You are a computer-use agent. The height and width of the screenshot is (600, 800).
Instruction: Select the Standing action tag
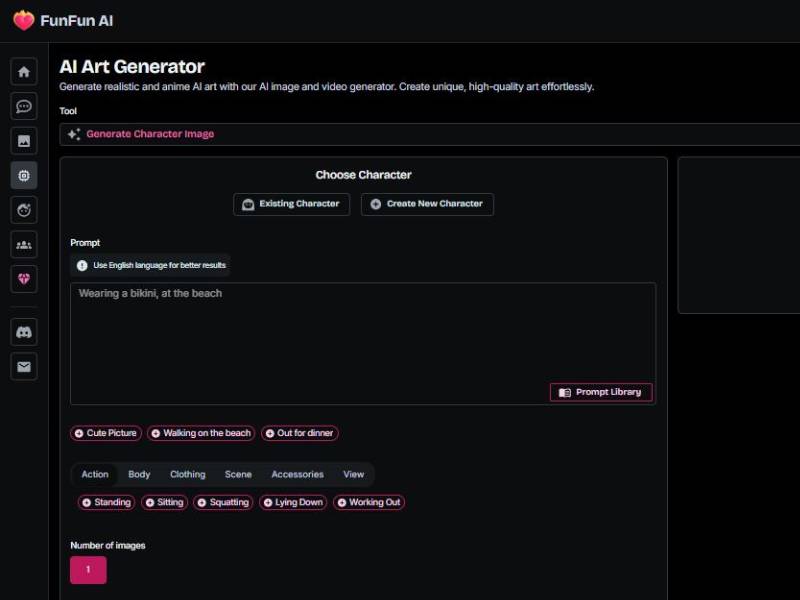105,502
